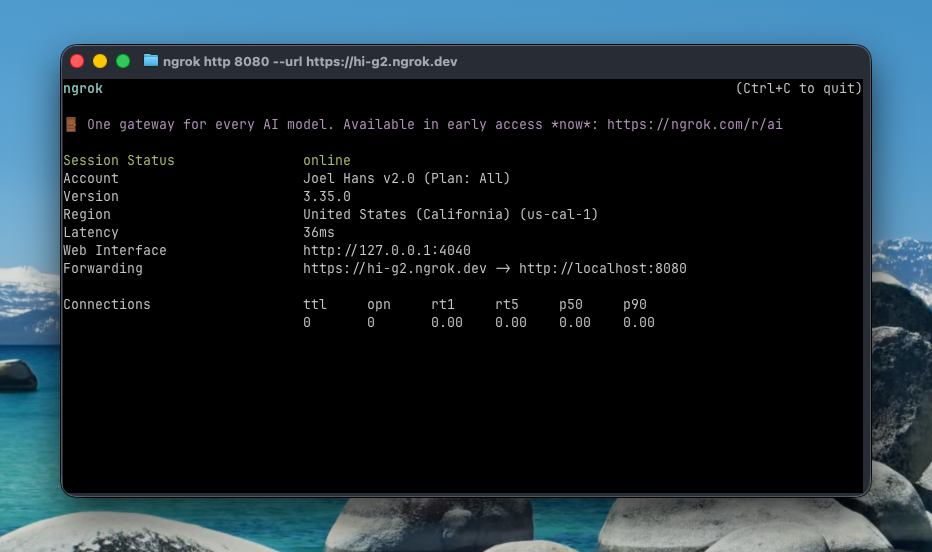Close the terminal window with red button
This screenshot has width=932, height=552.
[77, 61]
